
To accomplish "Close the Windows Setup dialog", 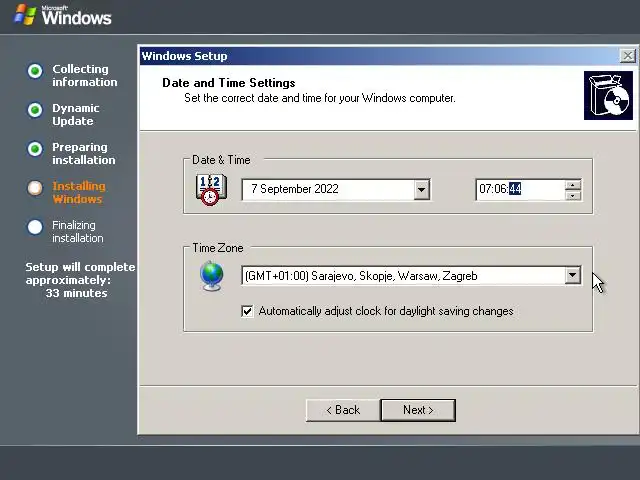I will (627, 56).
